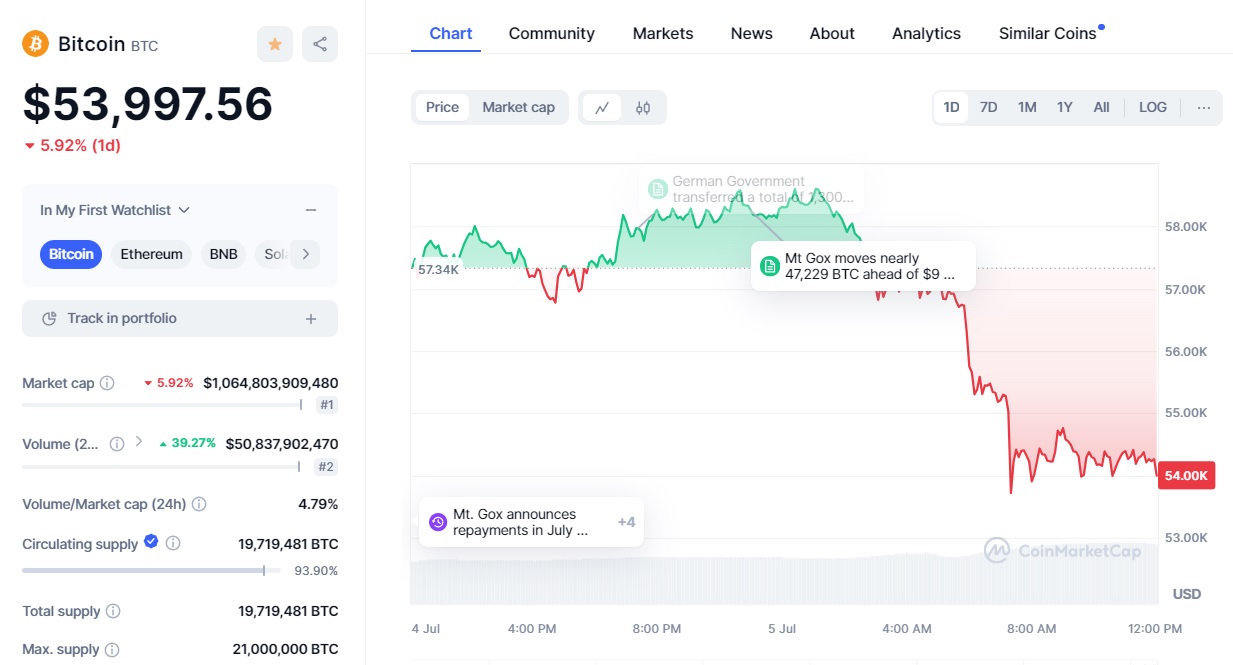1233x665 pixels.
Task: Click the 4.79% Volume/Market cap value
Action: [318, 504]
